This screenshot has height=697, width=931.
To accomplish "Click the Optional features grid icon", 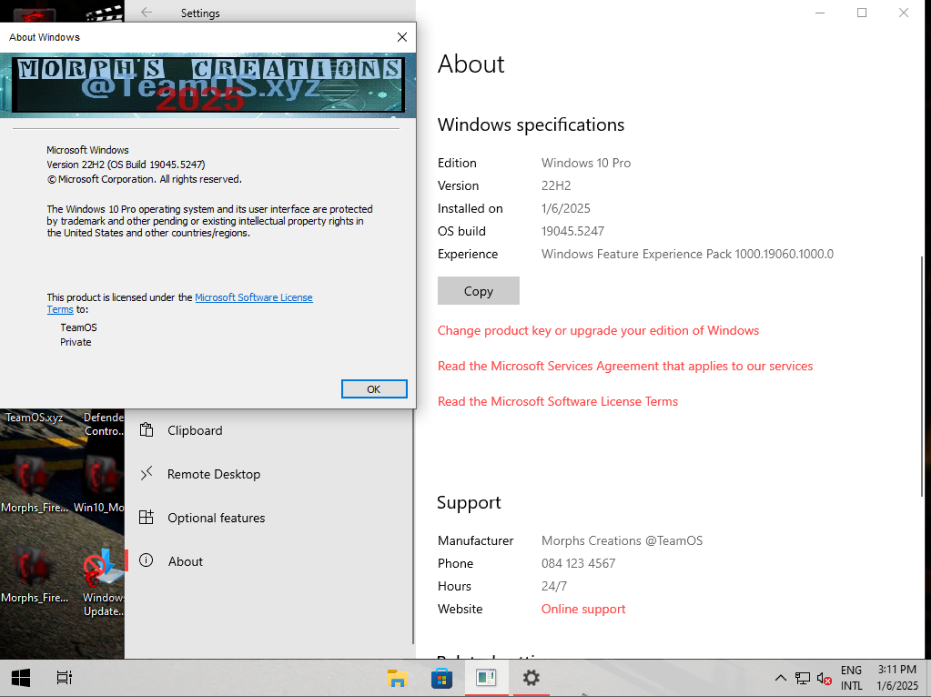I will pyautogui.click(x=146, y=517).
